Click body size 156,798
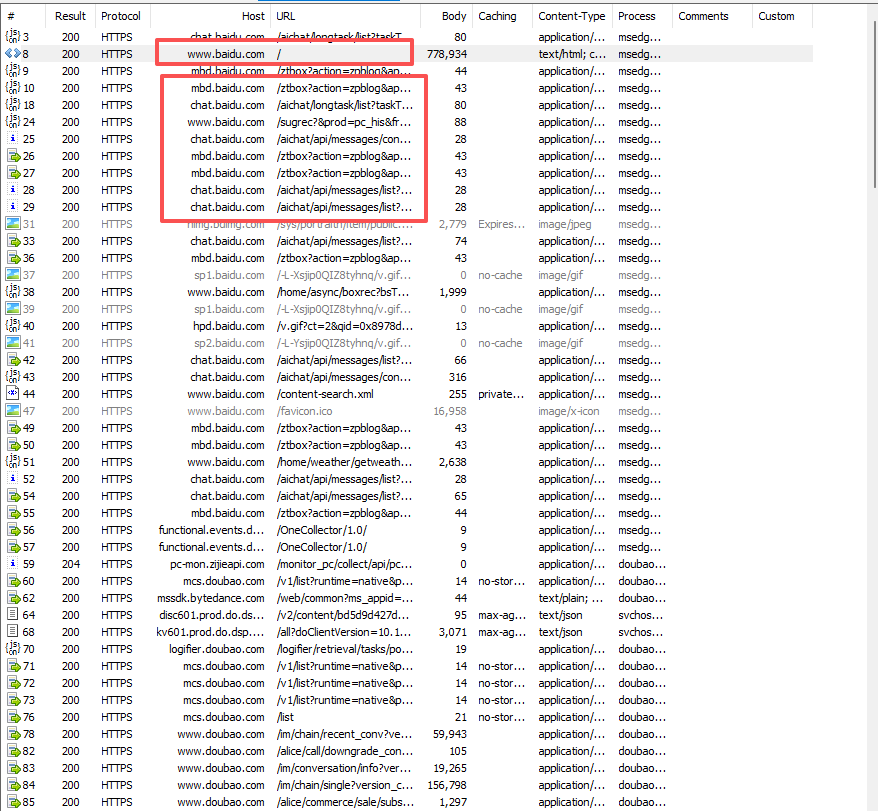 pos(447,785)
